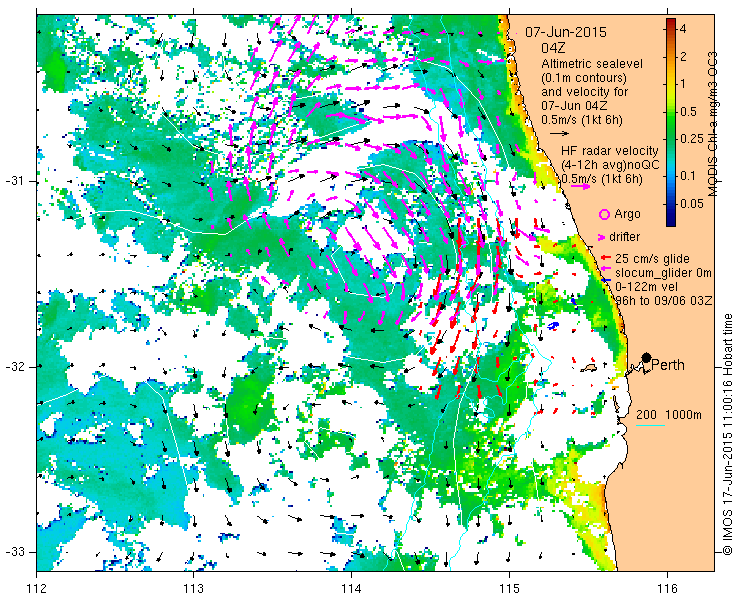The image size is (740, 600).
Task: Click the 'Altimetric sealevel' legend text
Action: point(592,63)
